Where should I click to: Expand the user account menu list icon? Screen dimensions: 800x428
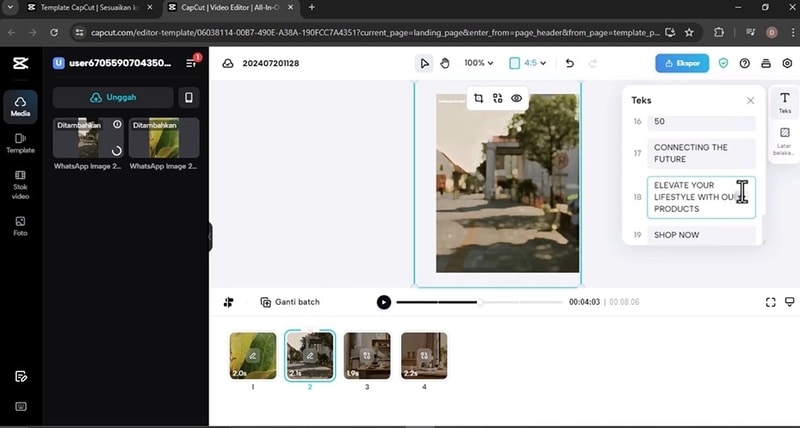click(192, 63)
